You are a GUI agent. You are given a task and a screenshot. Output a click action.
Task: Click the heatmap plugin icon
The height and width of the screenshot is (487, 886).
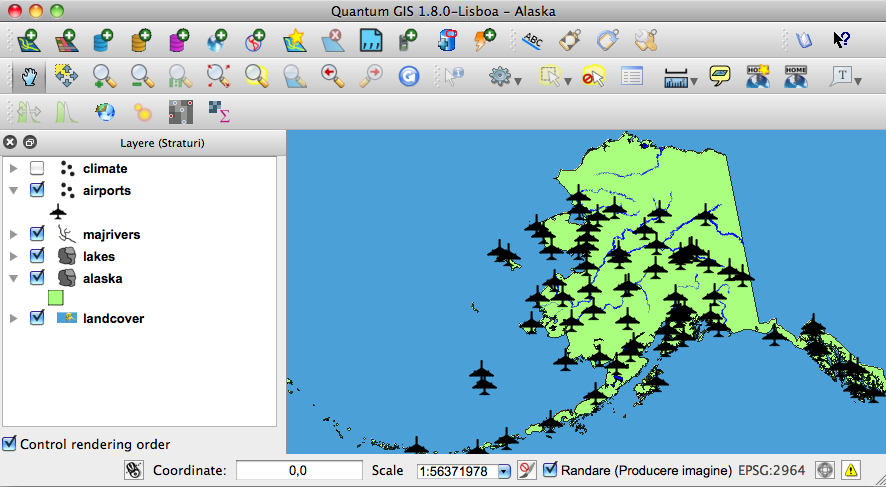pos(143,112)
